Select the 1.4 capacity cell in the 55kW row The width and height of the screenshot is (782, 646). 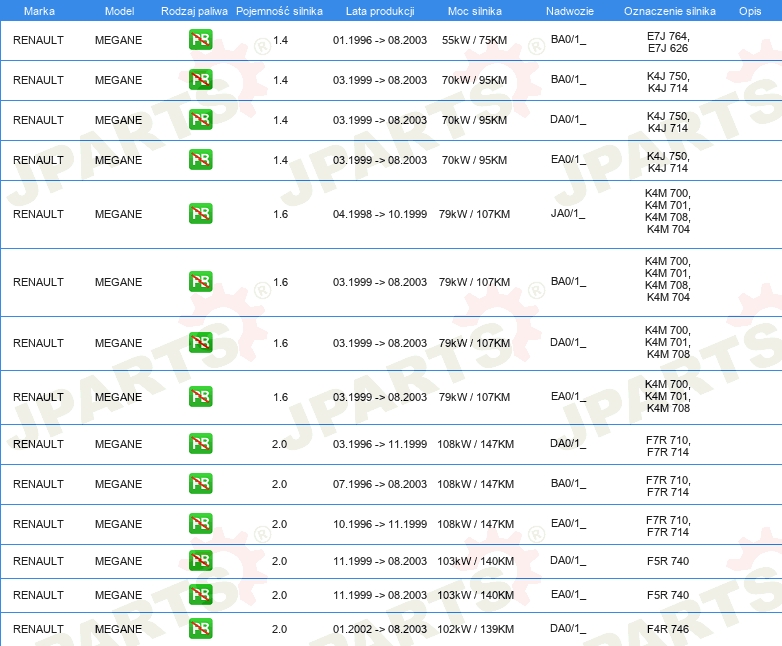[280, 40]
